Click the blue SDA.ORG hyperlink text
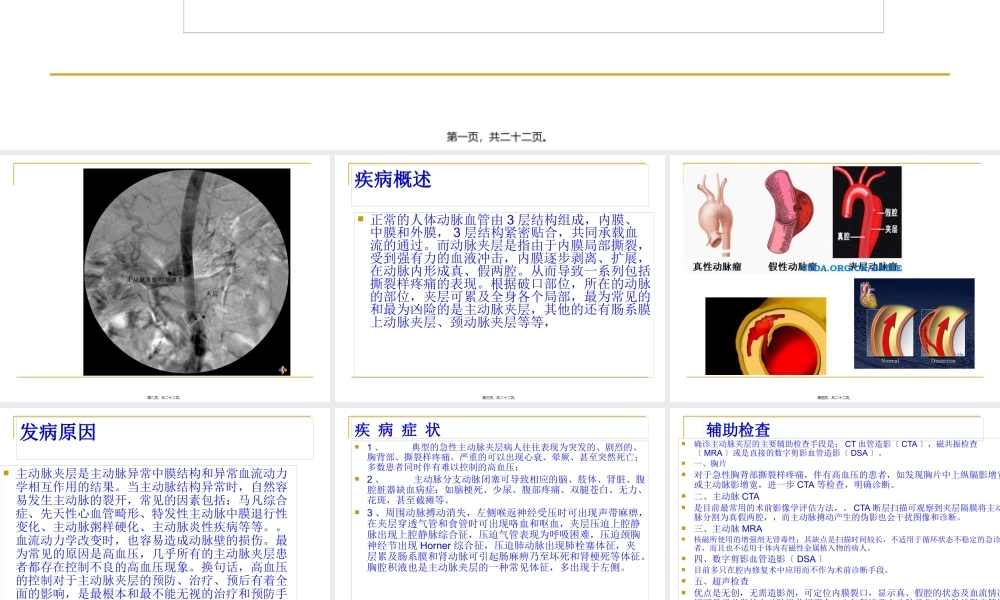Screen dimensions: 1000x600 click(x=828, y=267)
